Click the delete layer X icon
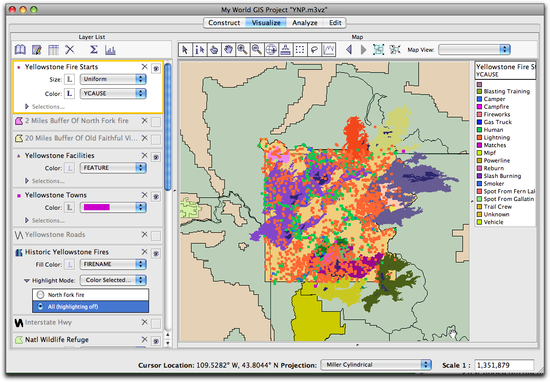This screenshot has height=382, width=550. [70, 49]
